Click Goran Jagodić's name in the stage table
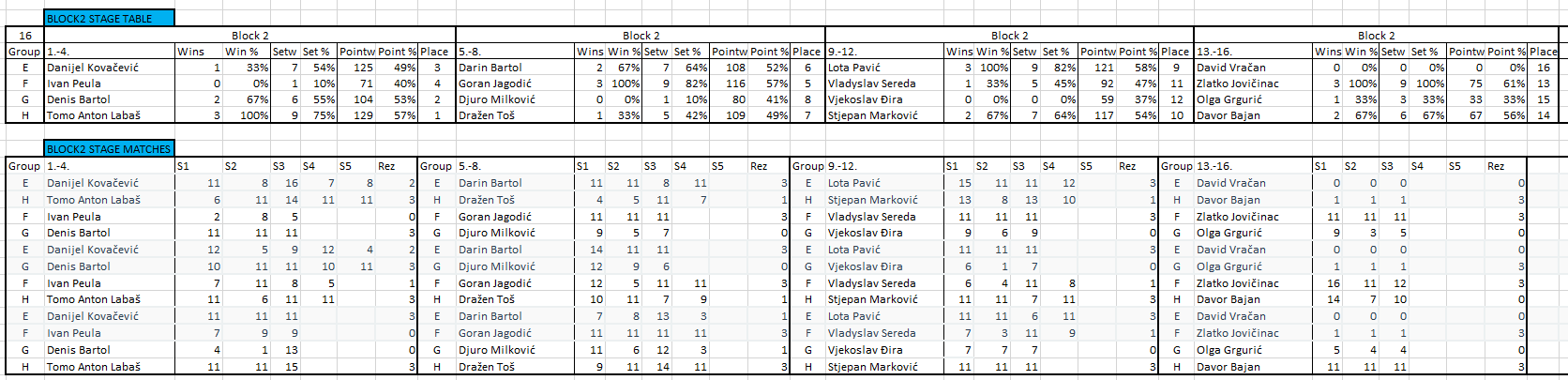This screenshot has width=1568, height=380. 495,84
